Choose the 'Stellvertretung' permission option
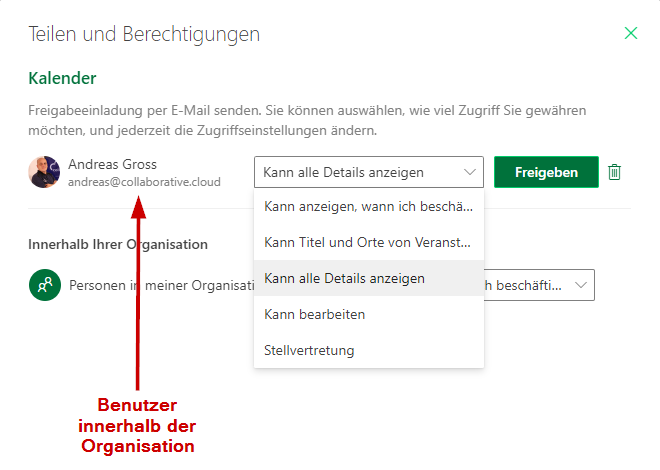Viewport: 660px width, 470px height. click(x=369, y=350)
